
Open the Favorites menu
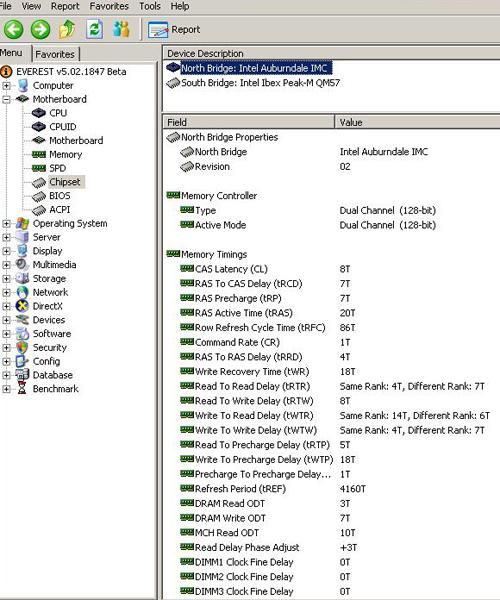coord(109,6)
